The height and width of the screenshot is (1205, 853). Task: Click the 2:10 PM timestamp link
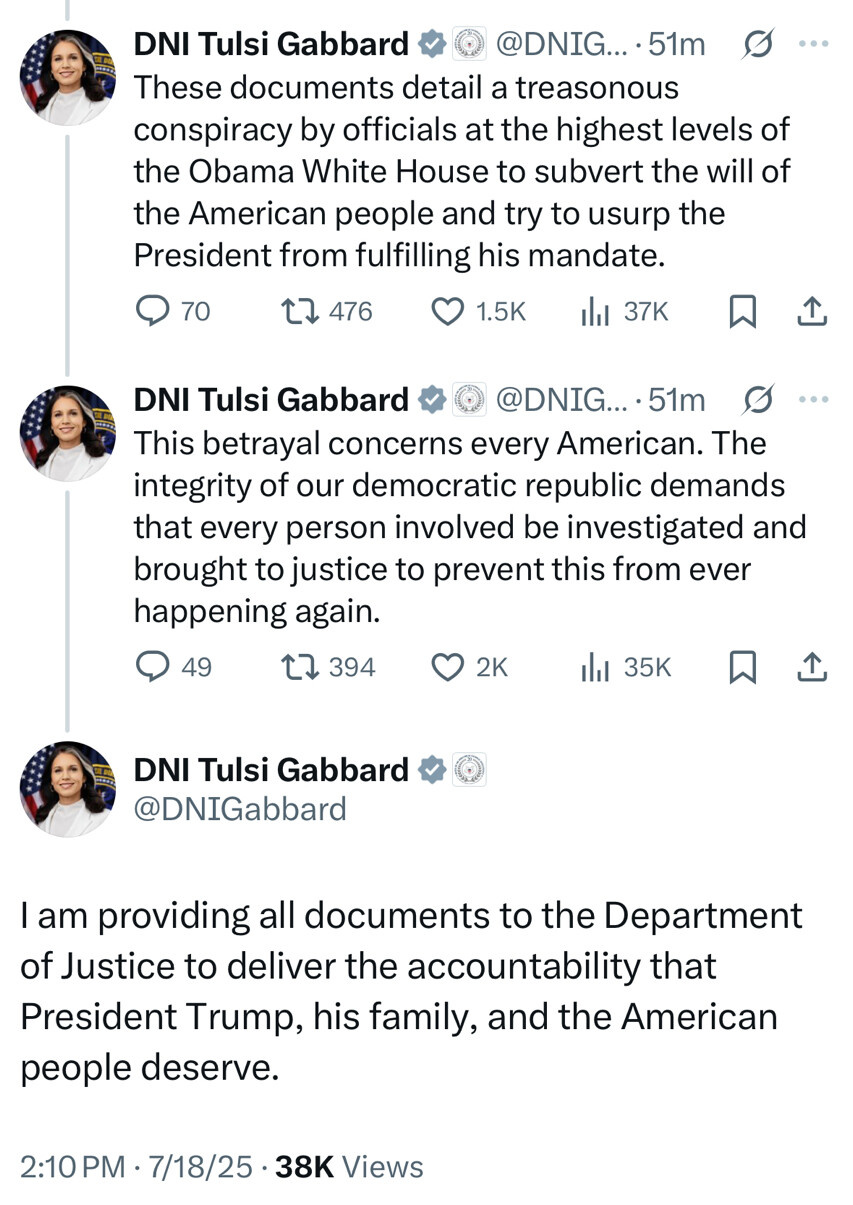pyautogui.click(x=72, y=1166)
